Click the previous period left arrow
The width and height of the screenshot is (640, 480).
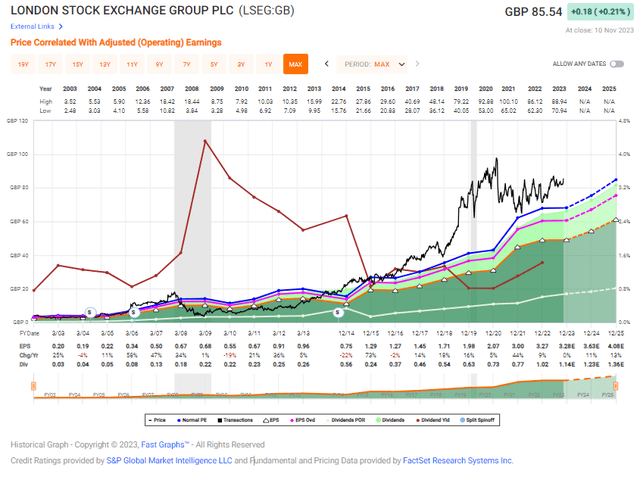[327, 64]
